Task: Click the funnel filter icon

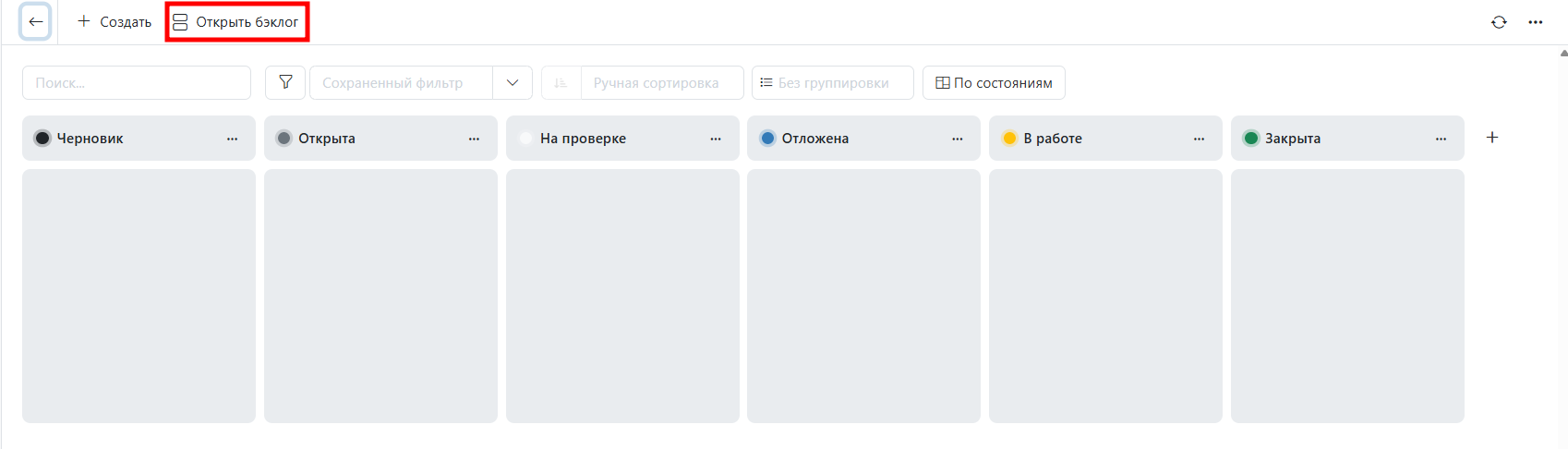Action: tap(285, 82)
